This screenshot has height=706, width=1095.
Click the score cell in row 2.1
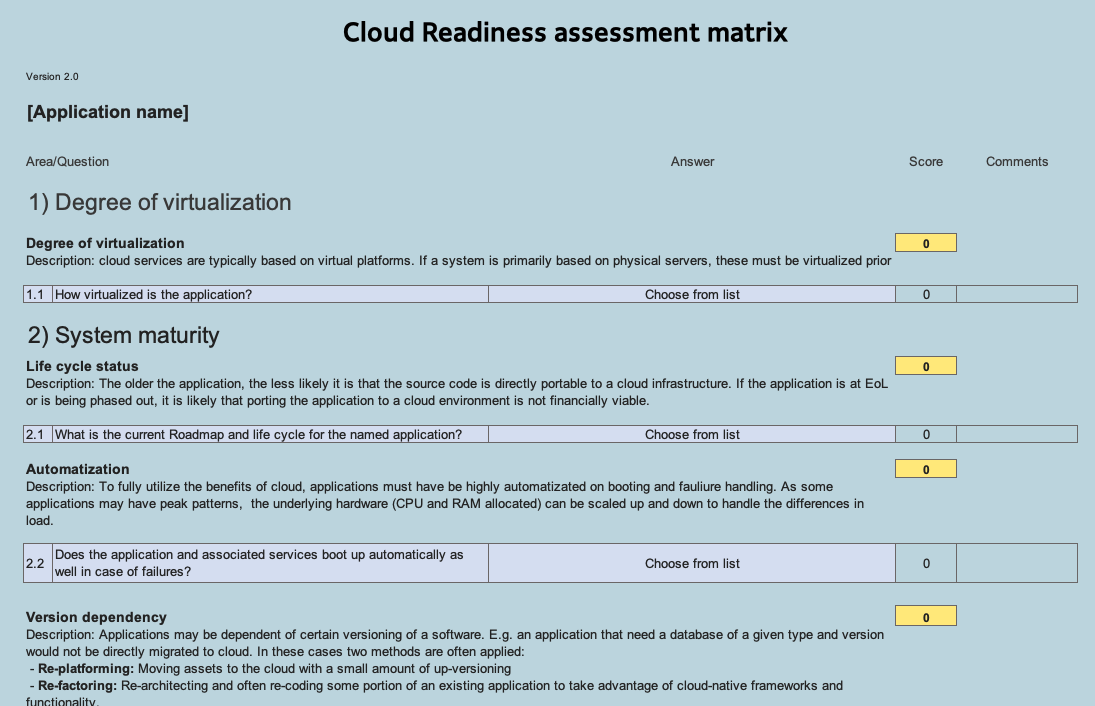tap(926, 434)
